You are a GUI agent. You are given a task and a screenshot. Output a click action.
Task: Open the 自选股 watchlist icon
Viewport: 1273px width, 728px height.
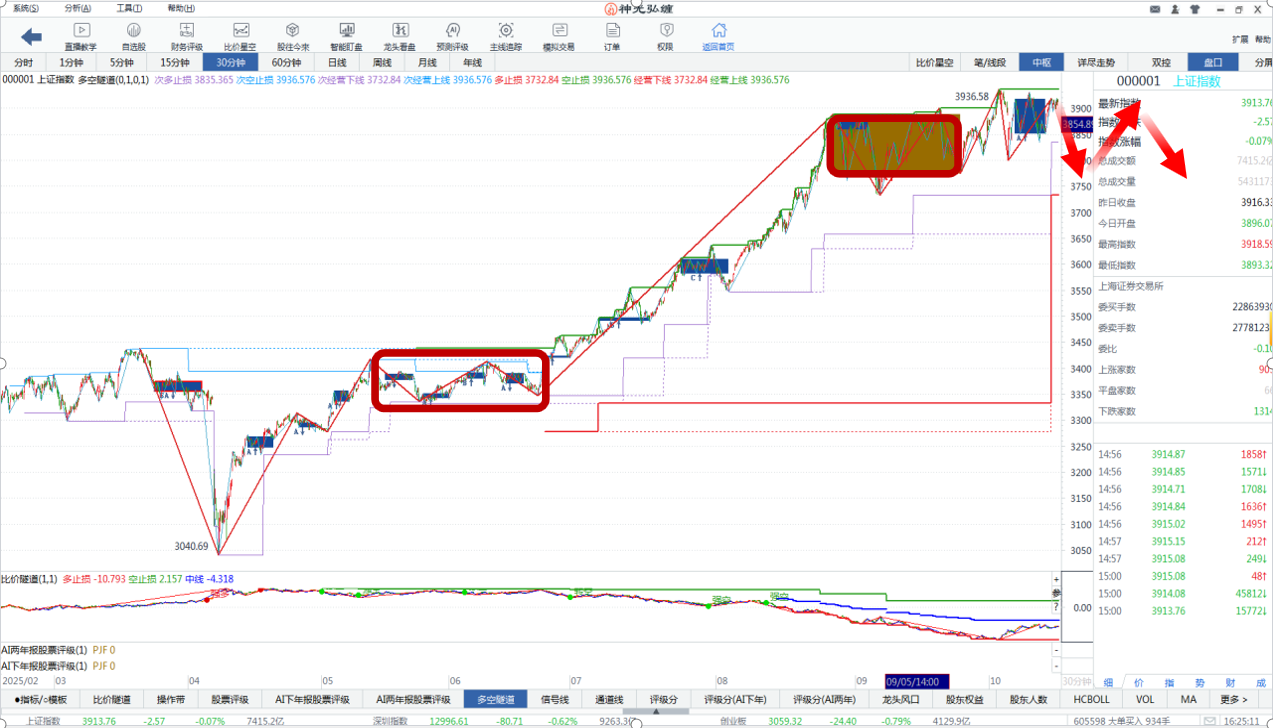coord(133,37)
